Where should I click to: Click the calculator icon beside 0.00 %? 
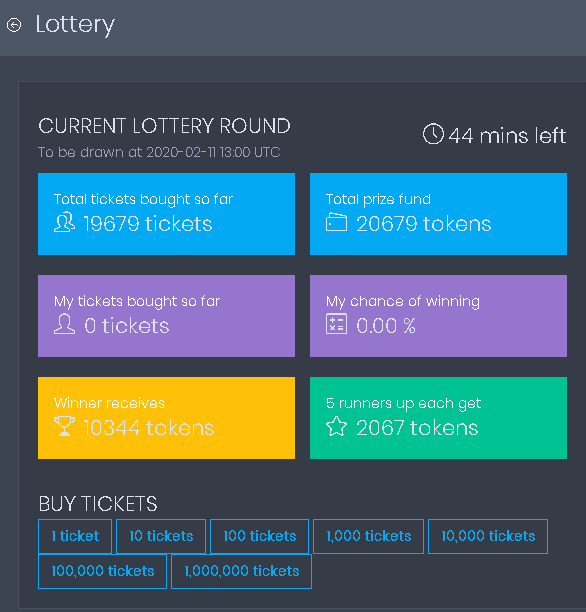[336, 324]
